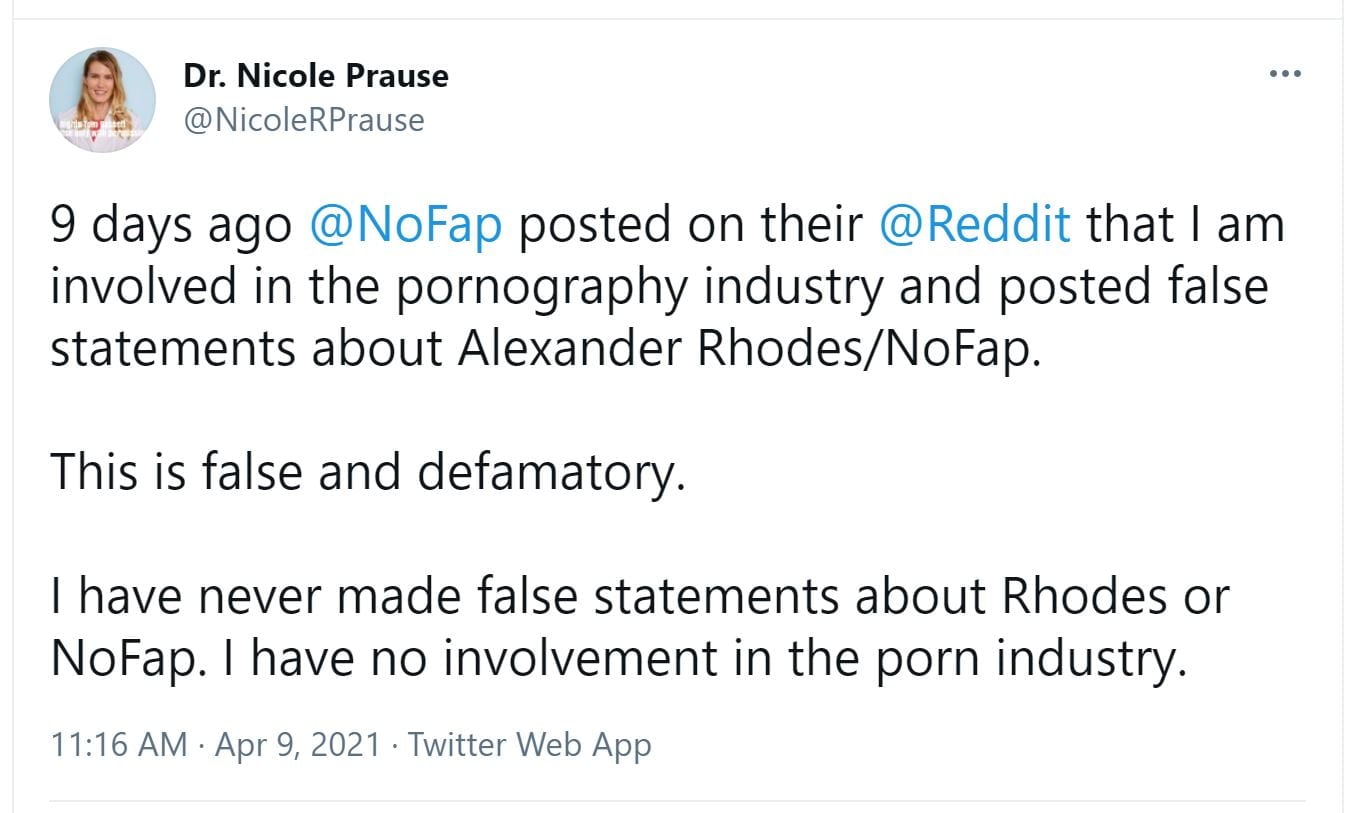The height and width of the screenshot is (813, 1362).
Task: Open the Twitter Web App source label
Action: [530, 745]
